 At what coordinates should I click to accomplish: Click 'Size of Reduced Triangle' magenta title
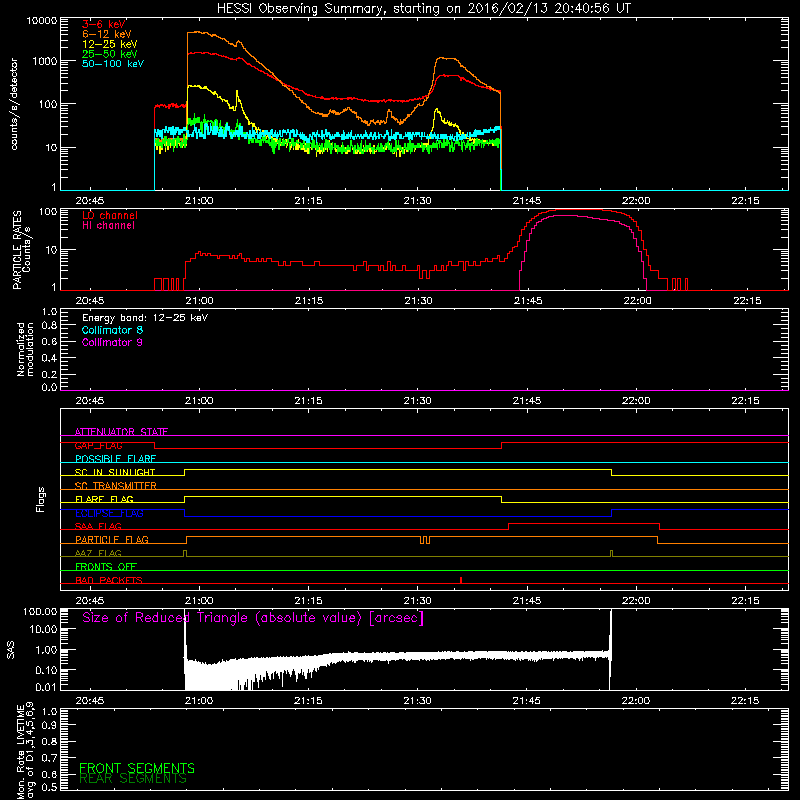(253, 618)
